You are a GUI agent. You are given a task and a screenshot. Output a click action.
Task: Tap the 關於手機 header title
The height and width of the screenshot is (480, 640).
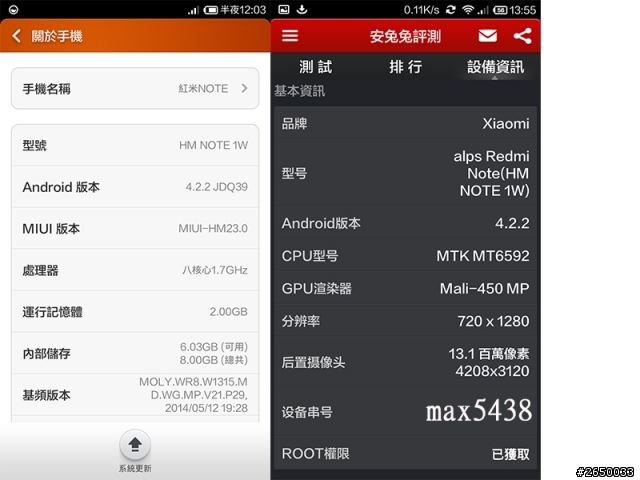[x=57, y=36]
